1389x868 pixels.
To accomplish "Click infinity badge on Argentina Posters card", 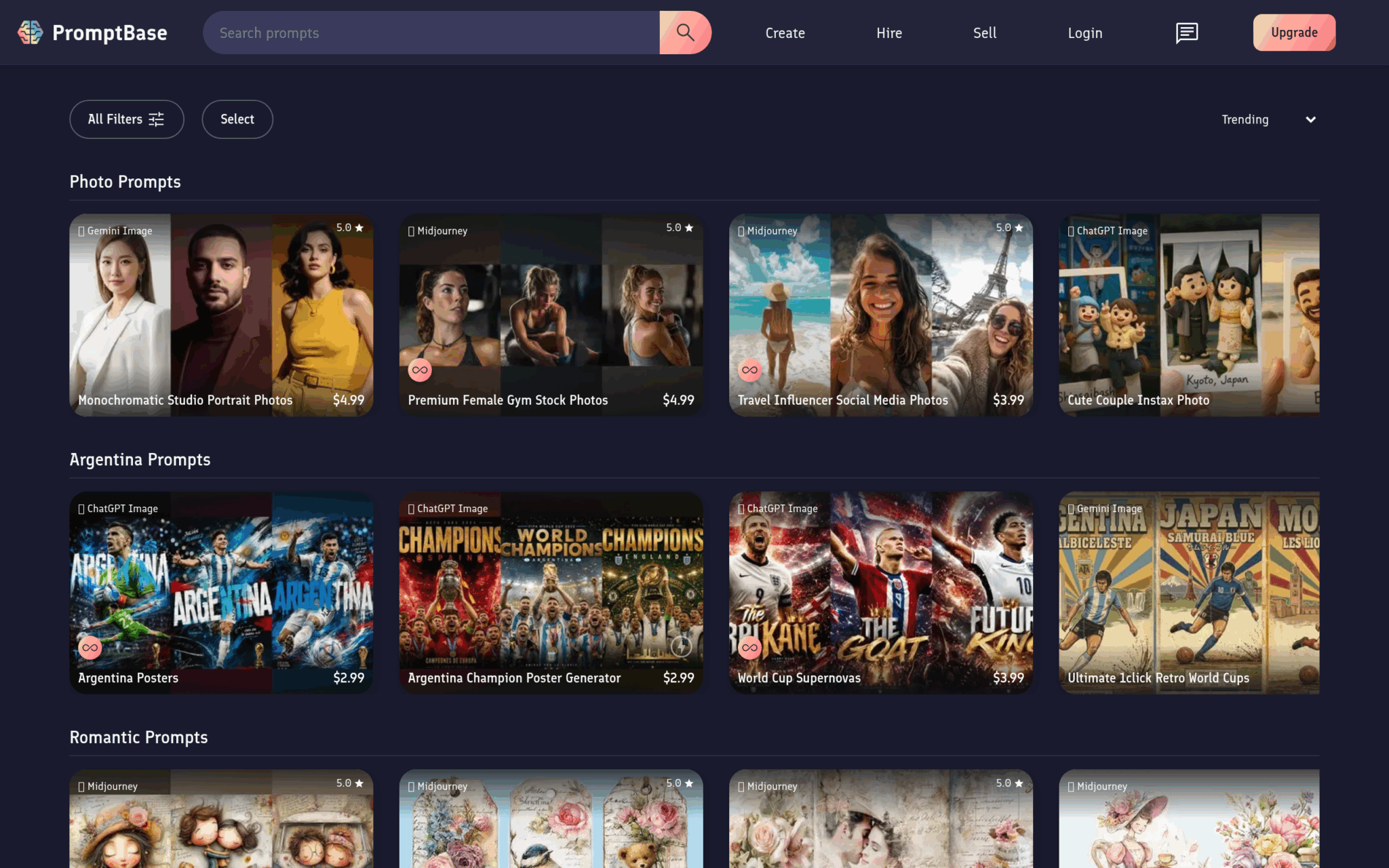I will click(90, 648).
